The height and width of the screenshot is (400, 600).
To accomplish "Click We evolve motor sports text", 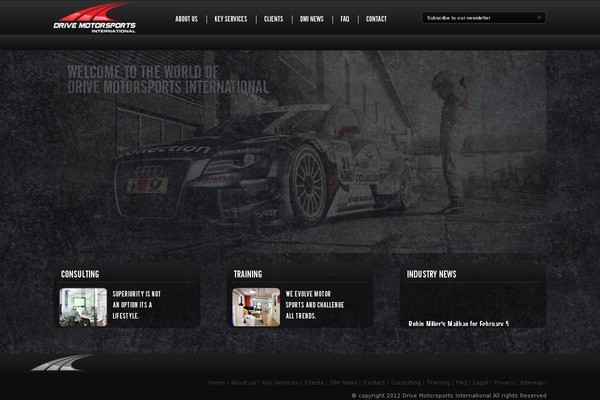I will point(315,305).
